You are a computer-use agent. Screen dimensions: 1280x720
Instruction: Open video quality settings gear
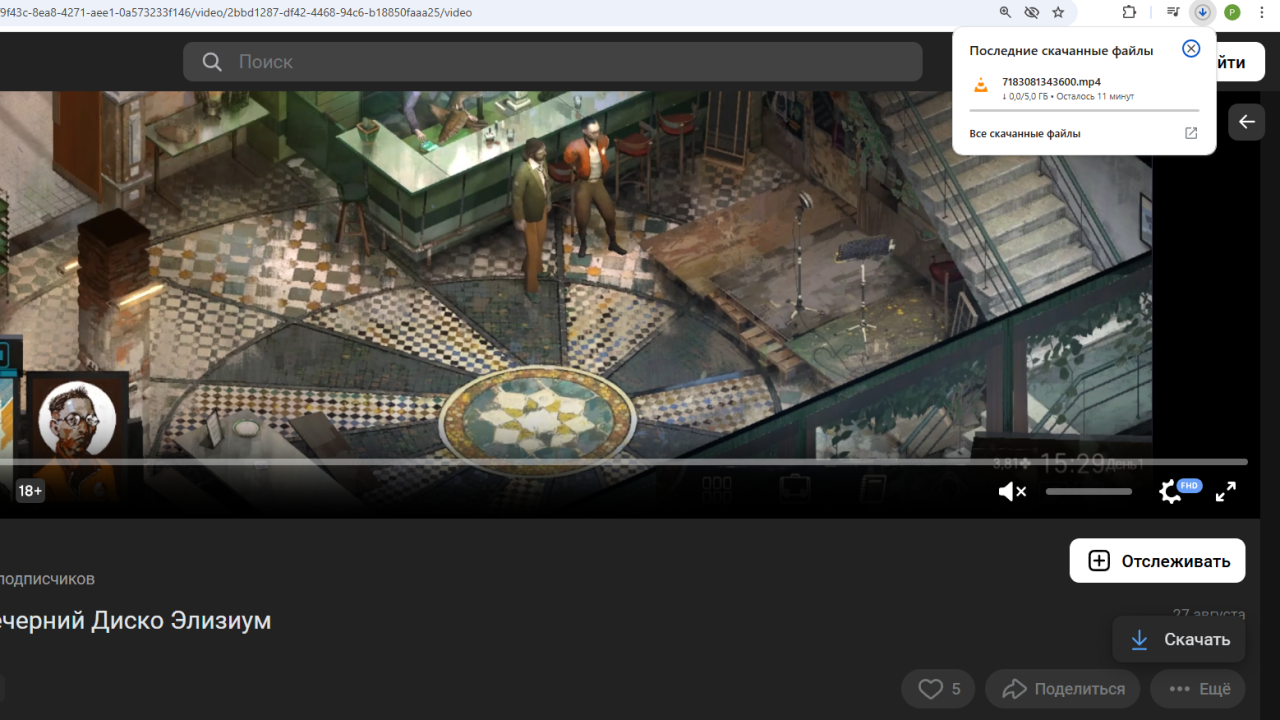1171,491
